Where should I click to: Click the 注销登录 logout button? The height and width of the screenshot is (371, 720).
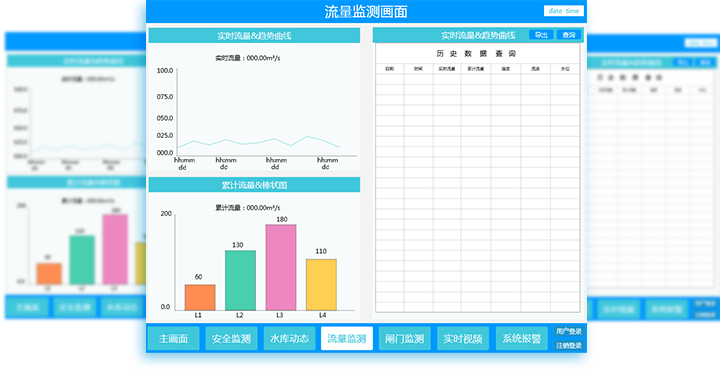(569, 345)
